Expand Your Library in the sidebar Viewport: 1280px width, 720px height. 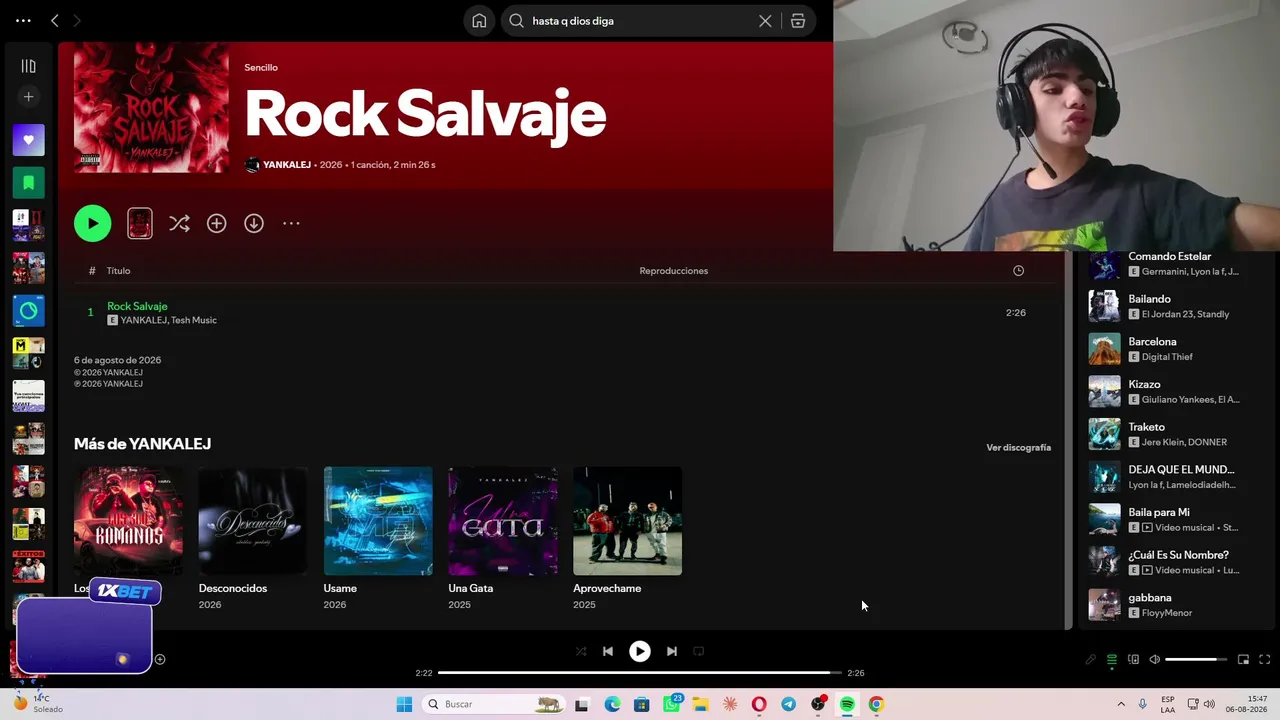pos(28,66)
